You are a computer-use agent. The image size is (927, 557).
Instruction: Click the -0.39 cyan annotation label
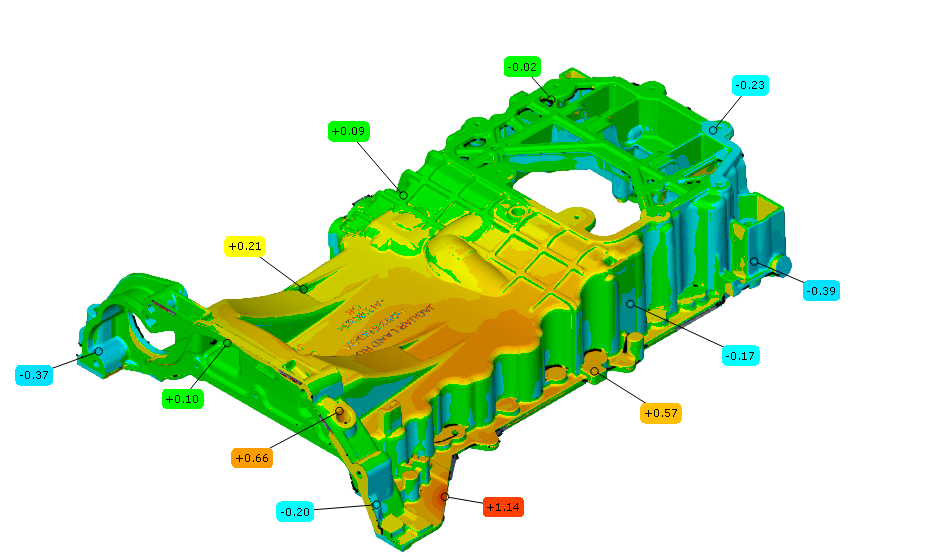click(x=821, y=291)
